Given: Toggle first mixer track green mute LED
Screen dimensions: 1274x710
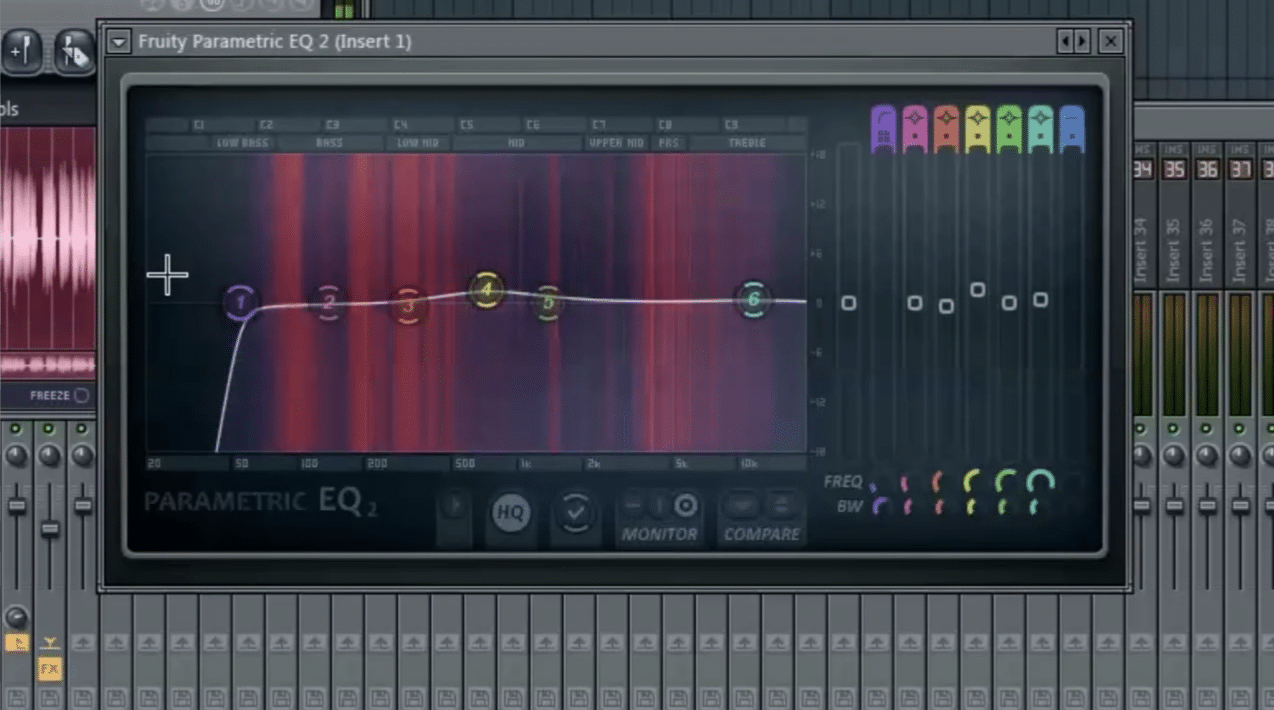Looking at the screenshot, I should tap(16, 429).
